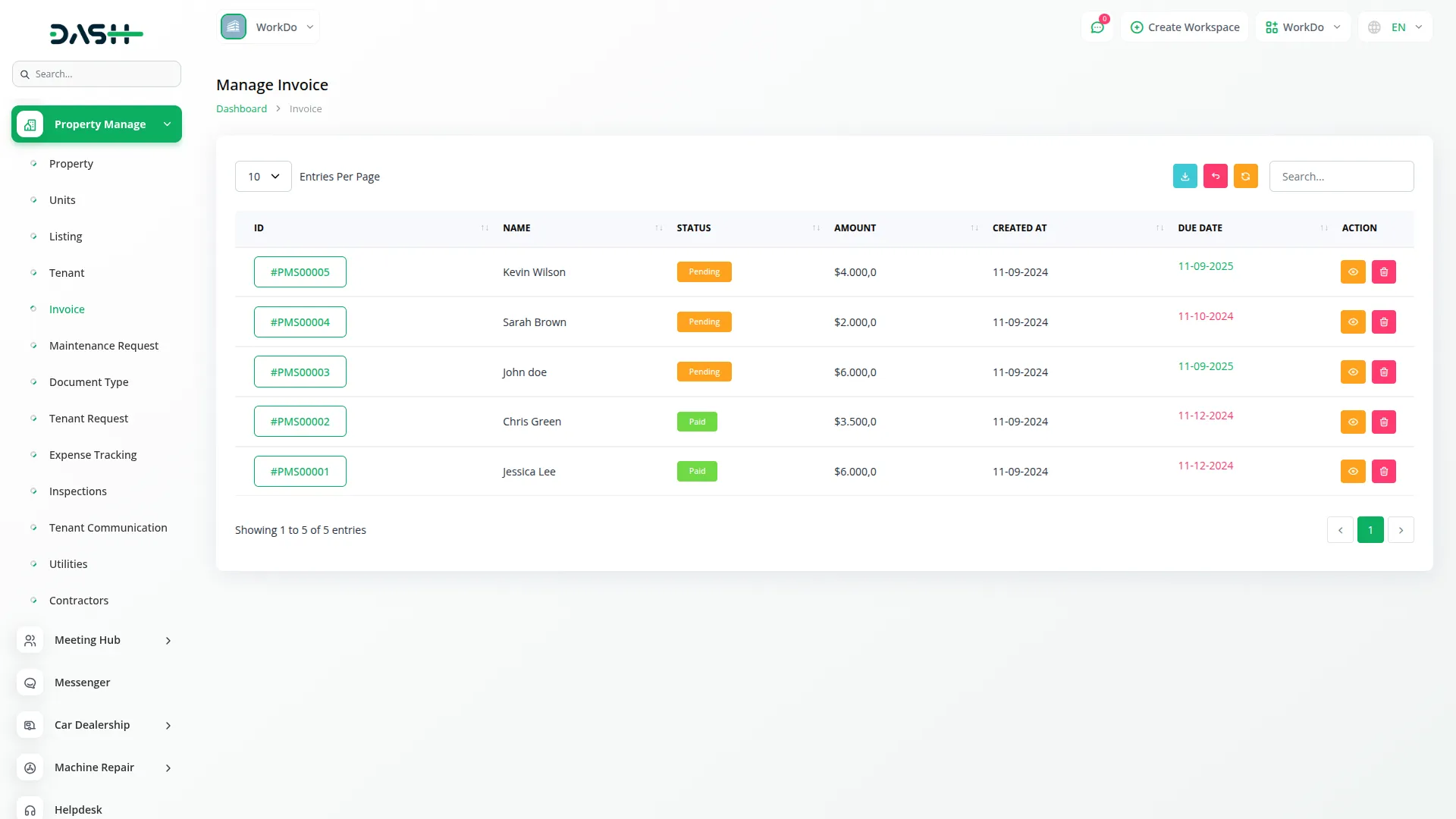View Kevin Wilson invoice via eye icon

[x=1353, y=272]
